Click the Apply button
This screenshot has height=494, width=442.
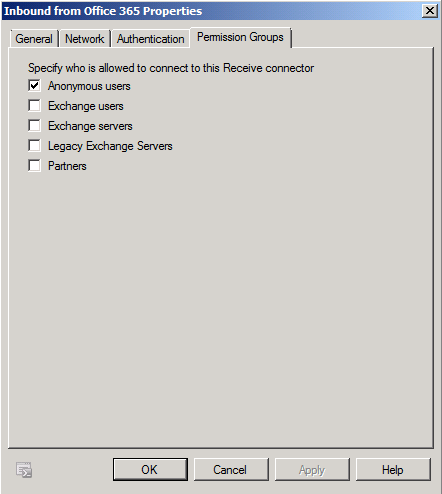[x=312, y=469]
